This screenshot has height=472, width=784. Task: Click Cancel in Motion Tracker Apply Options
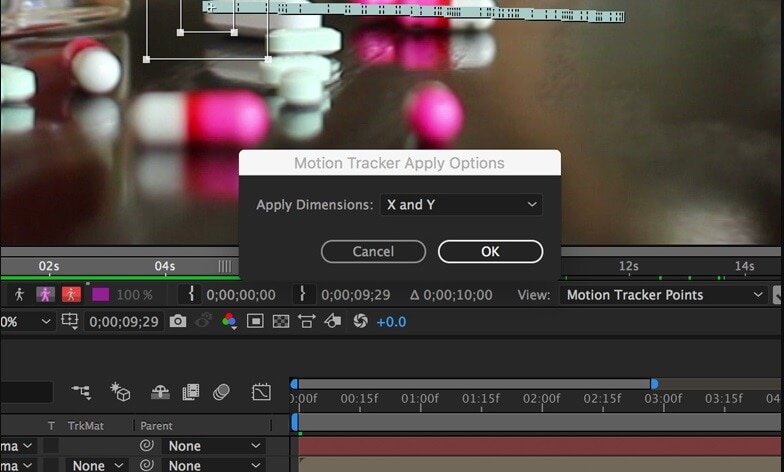click(374, 252)
